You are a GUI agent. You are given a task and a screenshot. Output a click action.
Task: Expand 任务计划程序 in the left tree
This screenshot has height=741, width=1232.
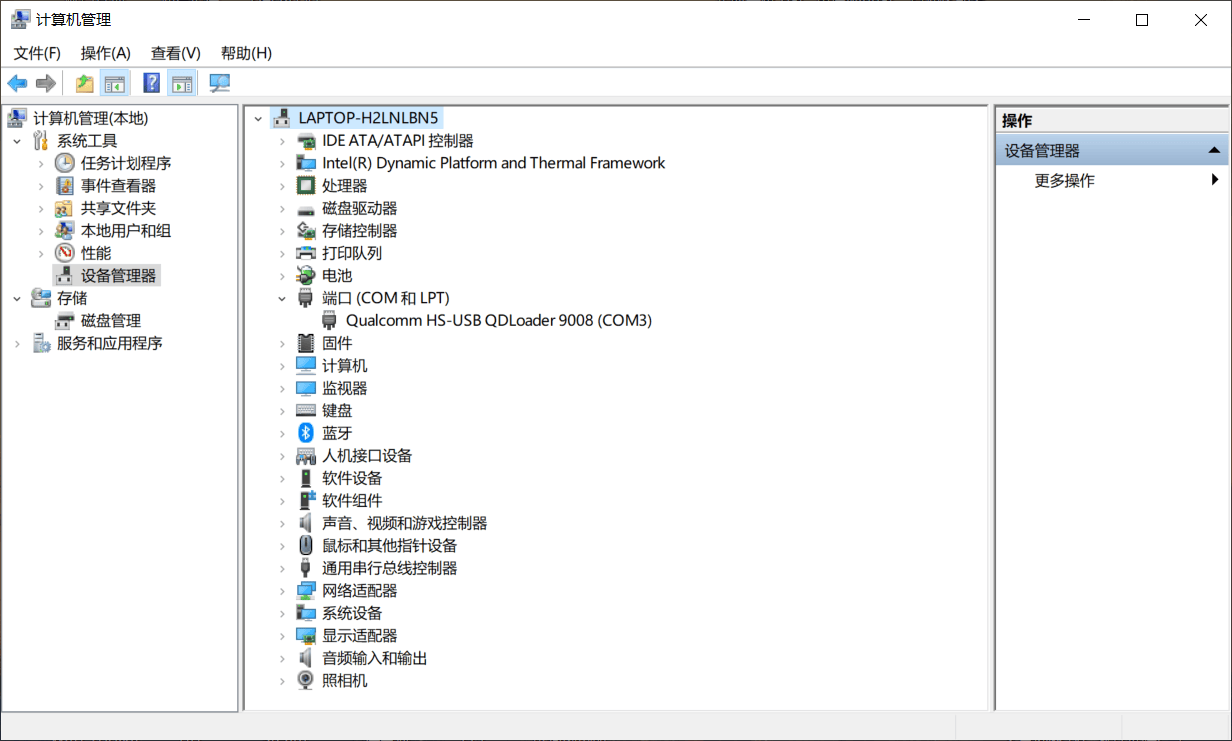[x=40, y=163]
